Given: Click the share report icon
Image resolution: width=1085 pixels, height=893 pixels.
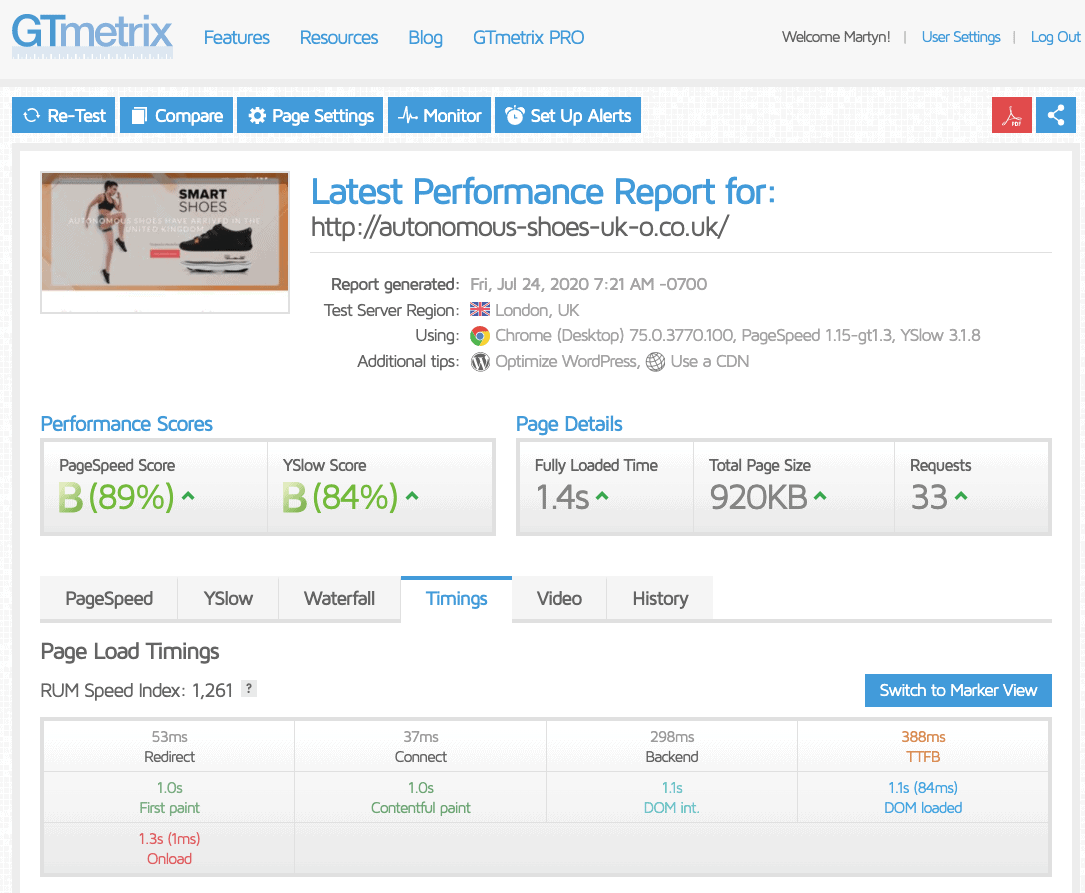Looking at the screenshot, I should pyautogui.click(x=1056, y=115).
